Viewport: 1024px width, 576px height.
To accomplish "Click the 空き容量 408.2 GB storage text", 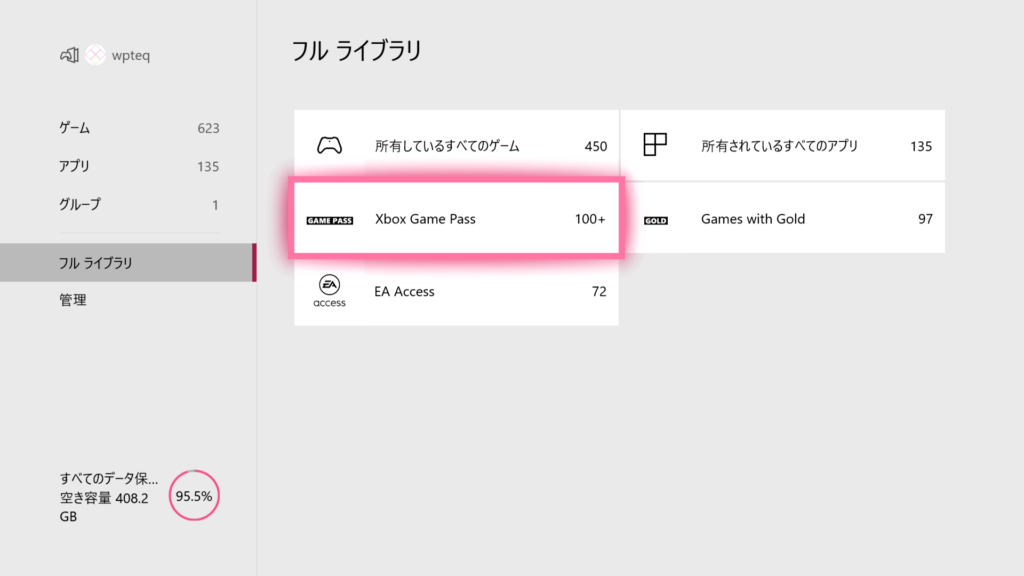I will click(104, 507).
